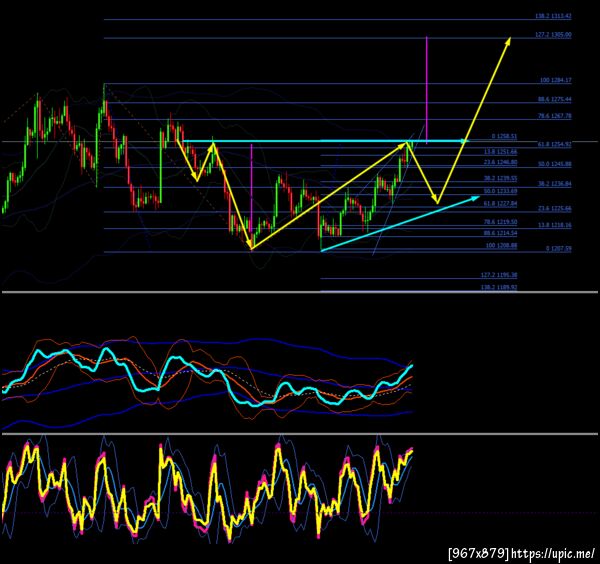Select the 88.6 1275.44 level label

tap(554, 99)
